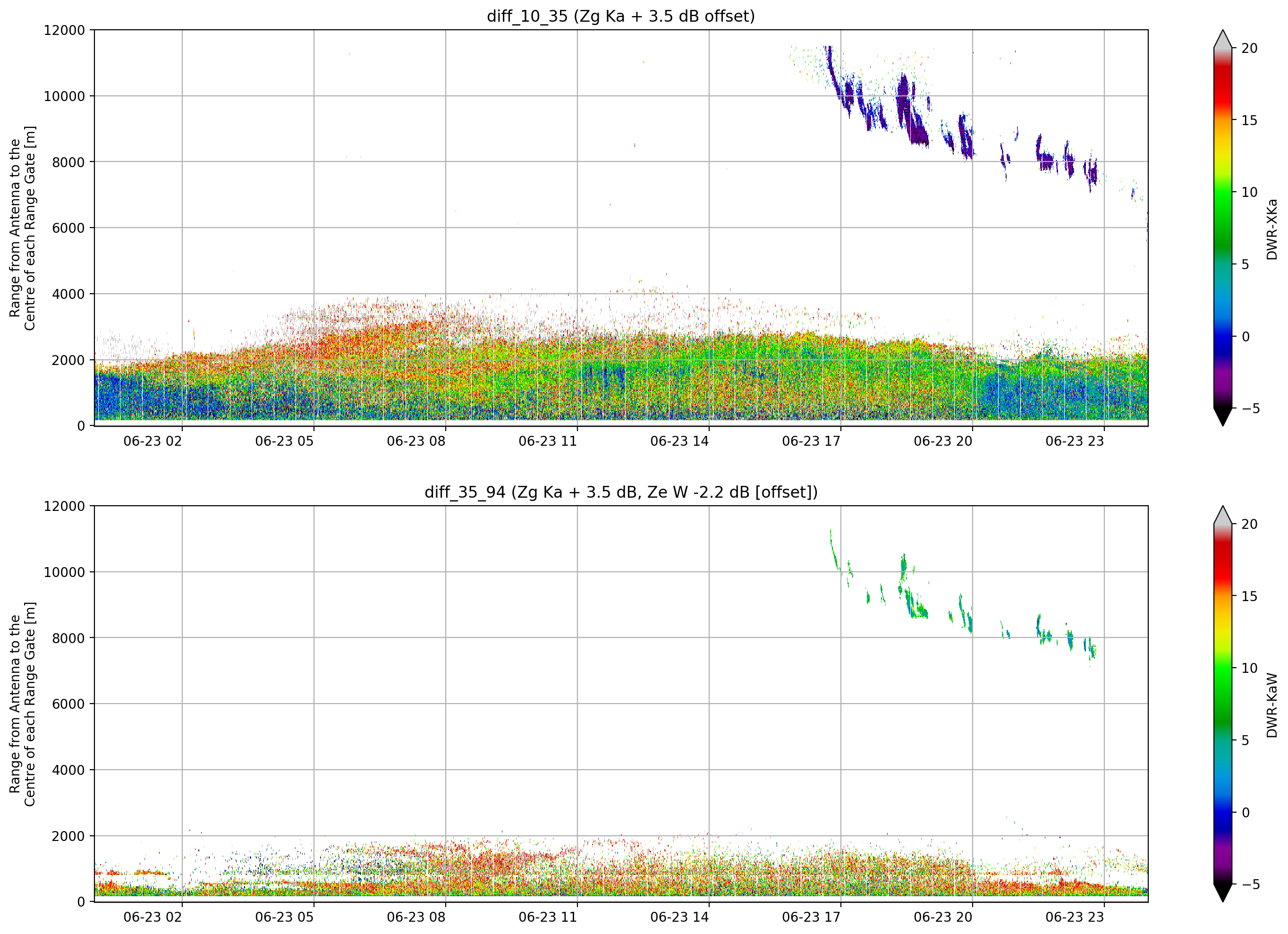Click the "−5" tick on DWR-KaW colorbar

(x=1251, y=884)
